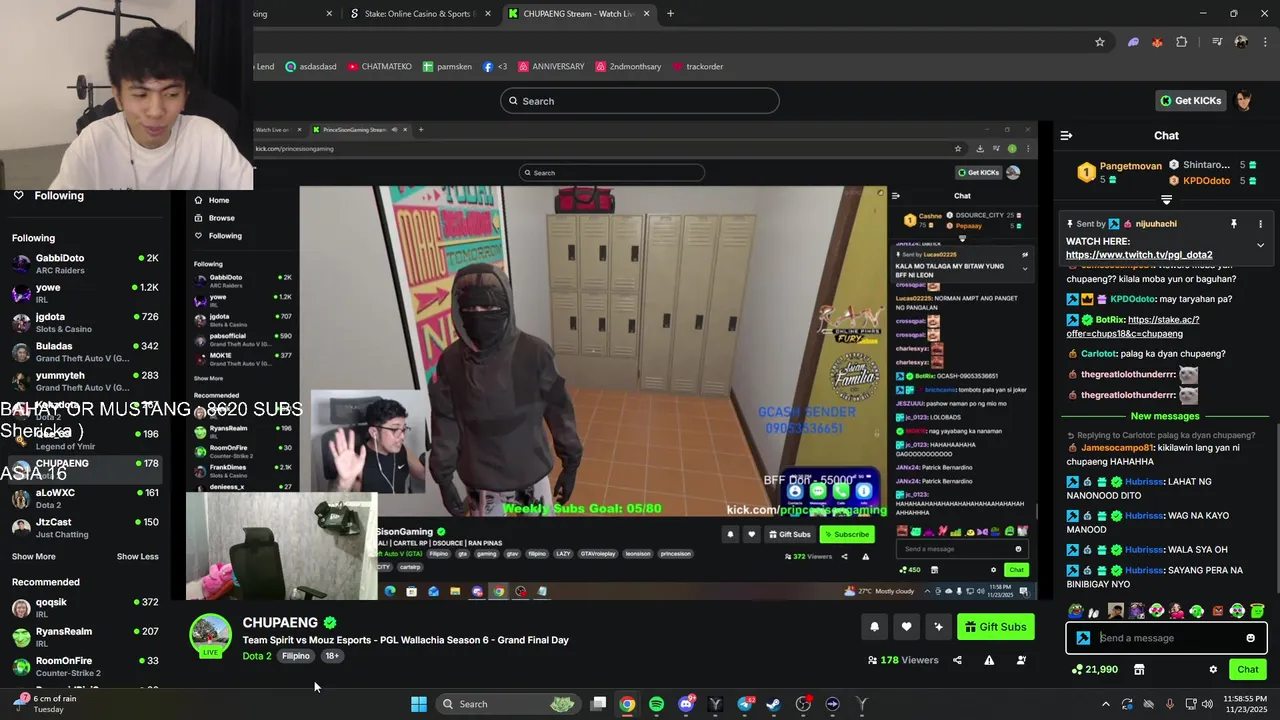Toggle stream notifications bell for CHUPAENG
Image resolution: width=1280 pixels, height=720 pixels.
[x=874, y=627]
